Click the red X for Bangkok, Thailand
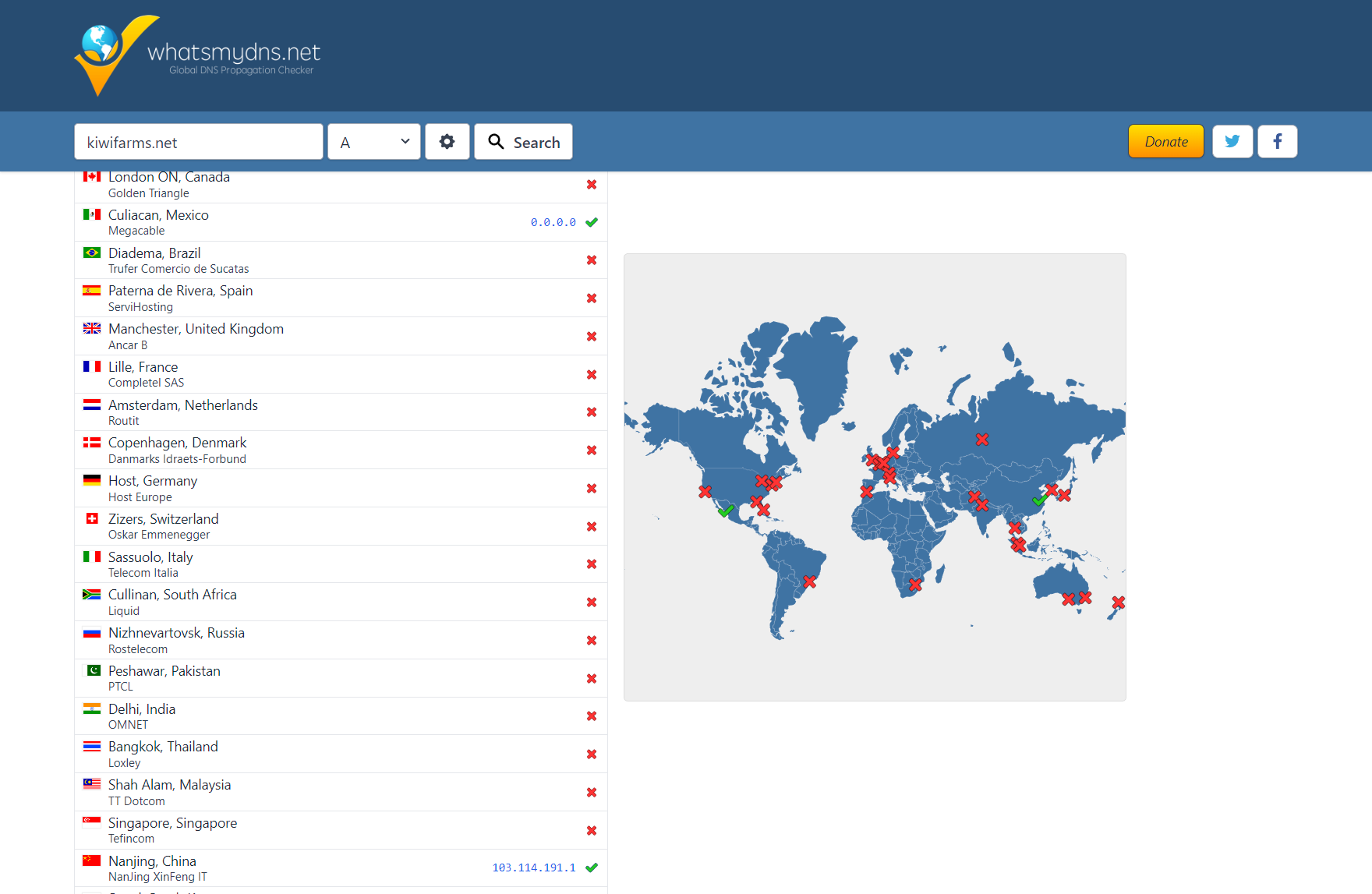Viewport: 1372px width, 894px height. [x=592, y=754]
